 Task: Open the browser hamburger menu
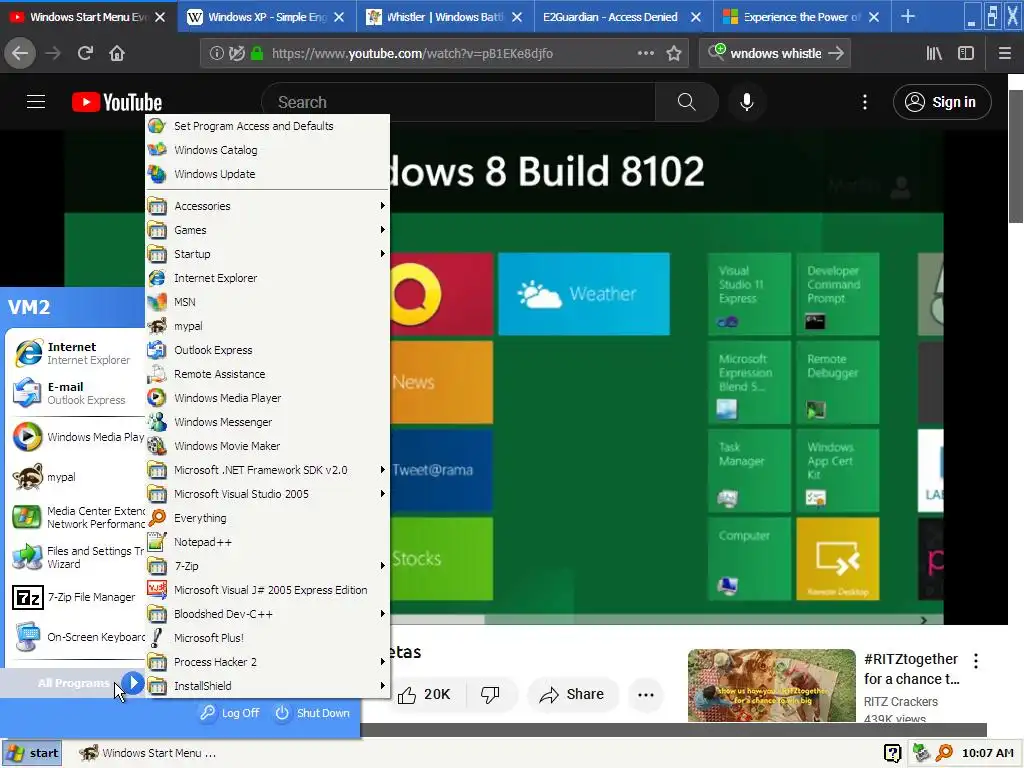tap(1005, 53)
